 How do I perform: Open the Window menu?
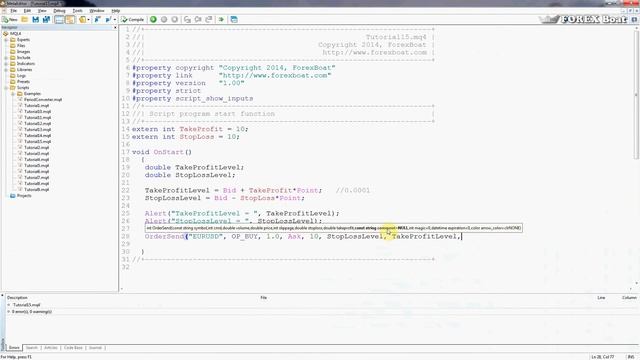(97, 11)
